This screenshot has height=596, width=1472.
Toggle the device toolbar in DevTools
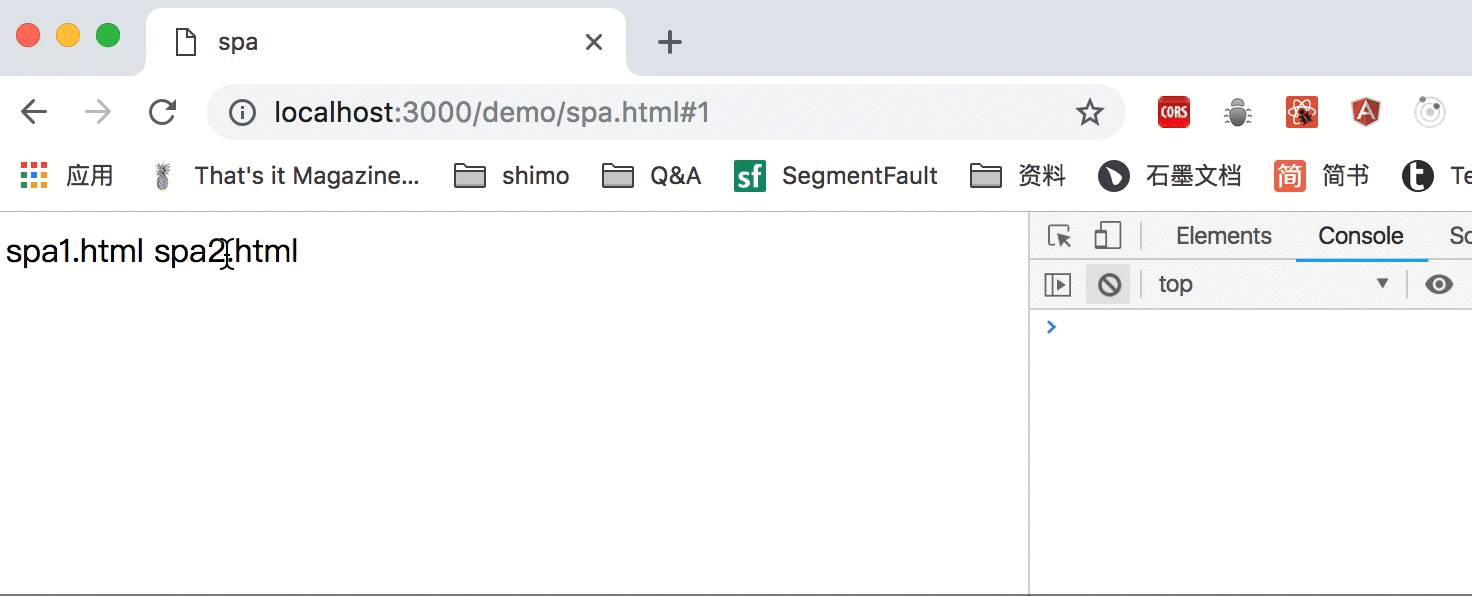[1107, 236]
